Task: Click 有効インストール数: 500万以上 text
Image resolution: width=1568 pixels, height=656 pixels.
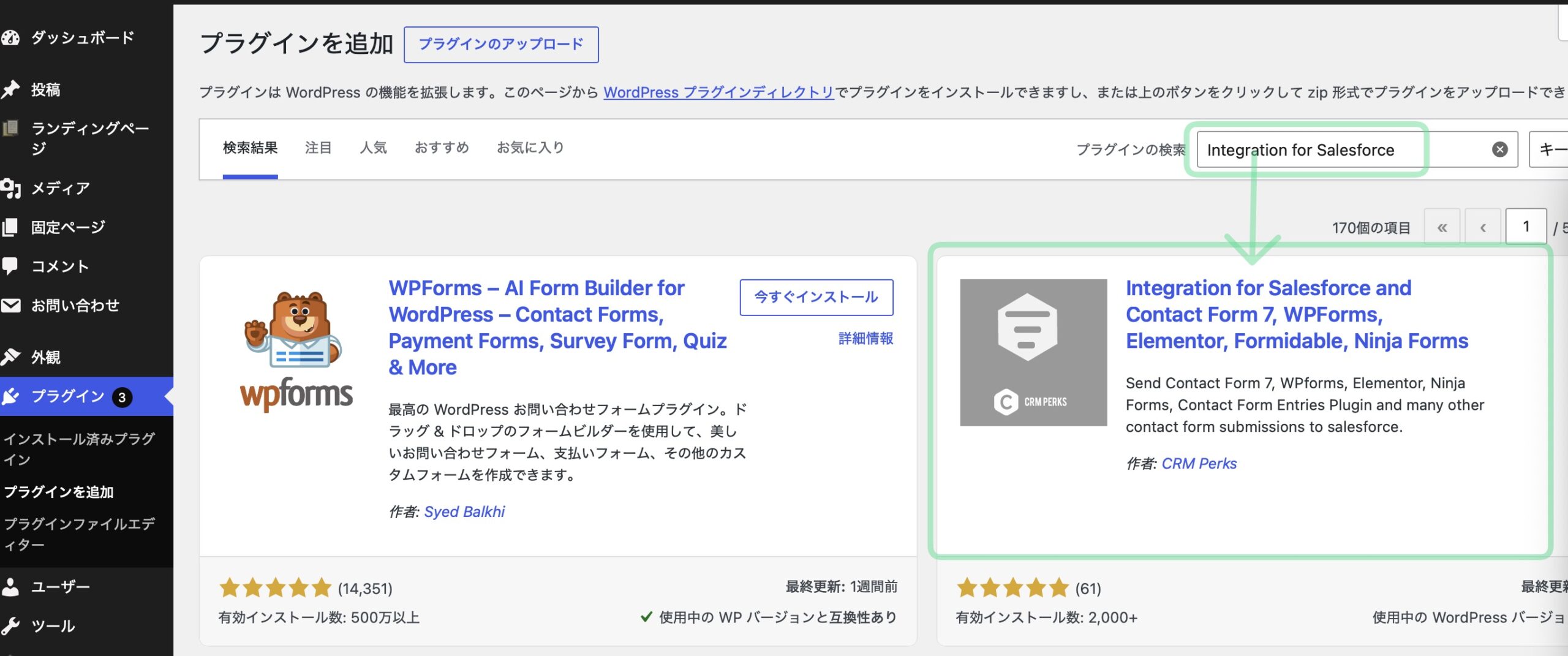Action: 319,617
